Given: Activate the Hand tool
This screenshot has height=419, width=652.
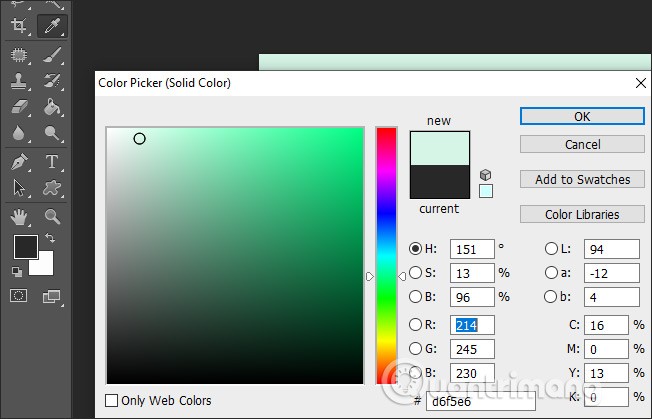Looking at the screenshot, I should tap(18, 216).
